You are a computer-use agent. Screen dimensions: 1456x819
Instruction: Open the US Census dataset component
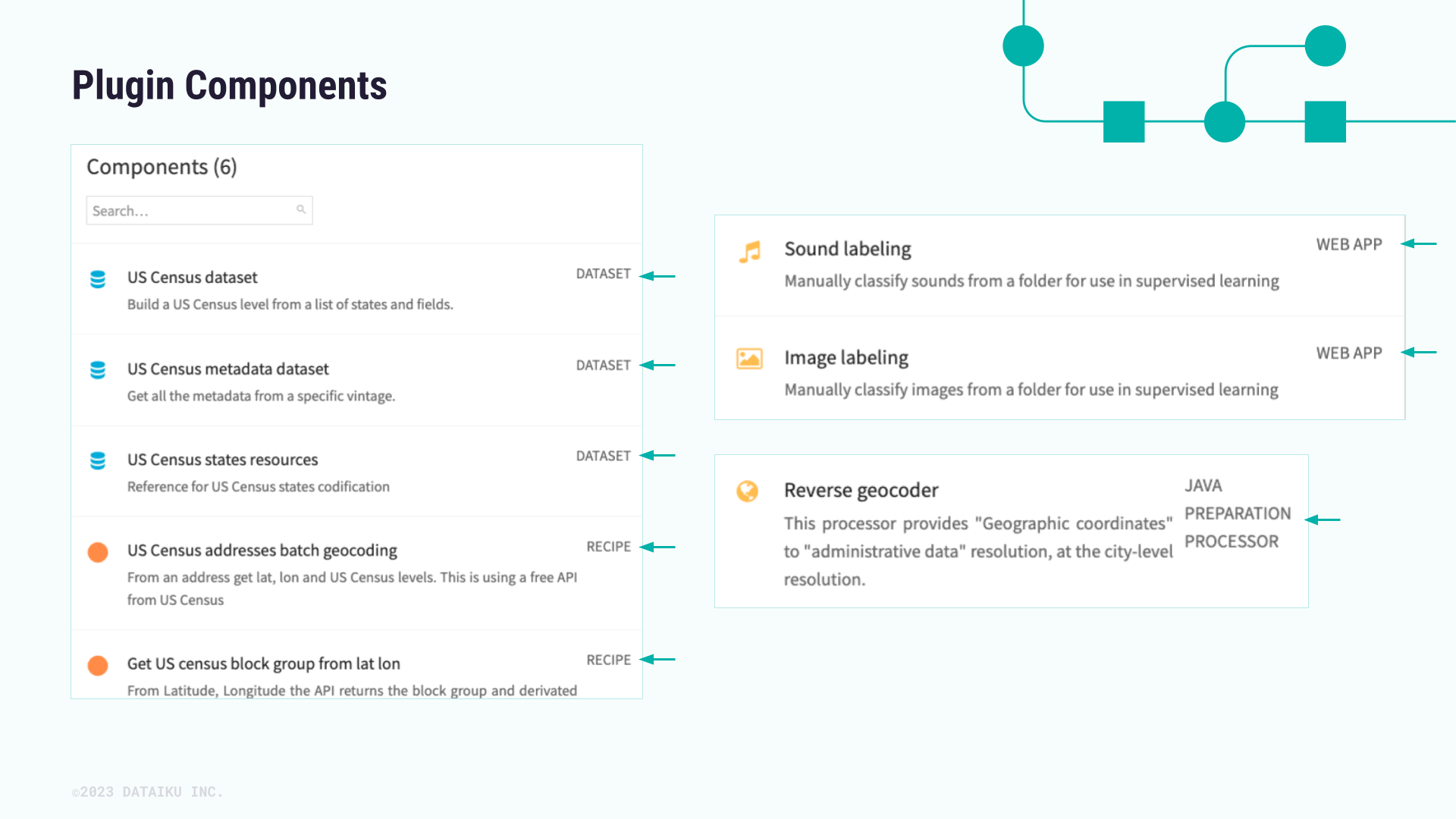[192, 278]
